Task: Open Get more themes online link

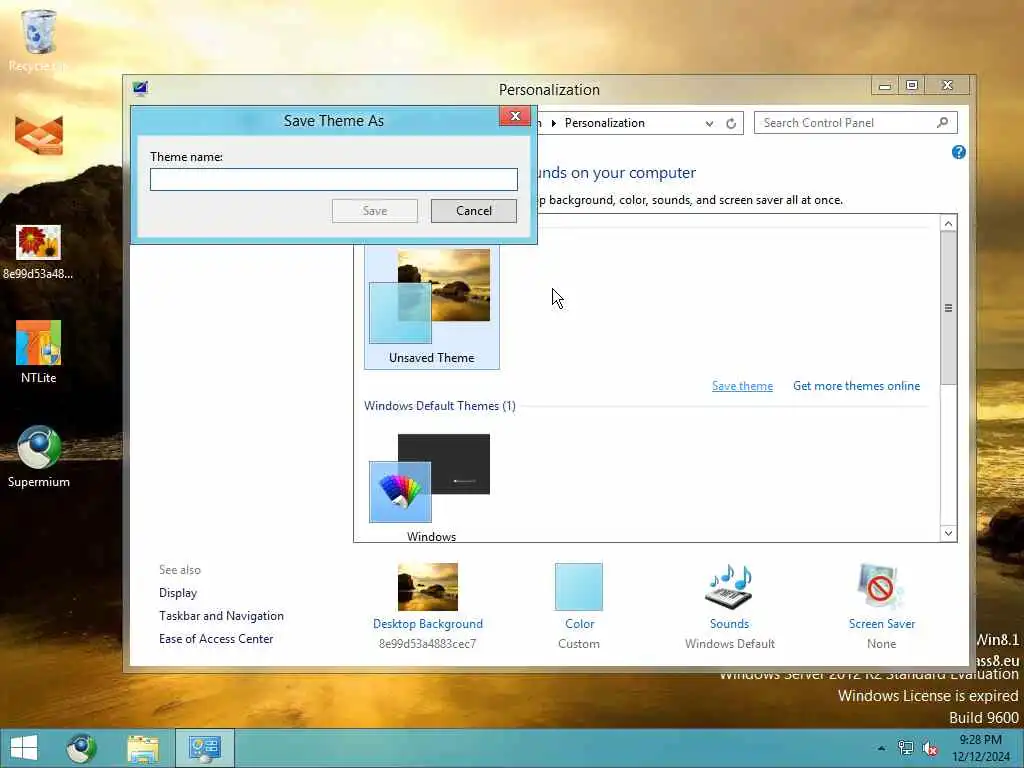Action: pos(856,386)
